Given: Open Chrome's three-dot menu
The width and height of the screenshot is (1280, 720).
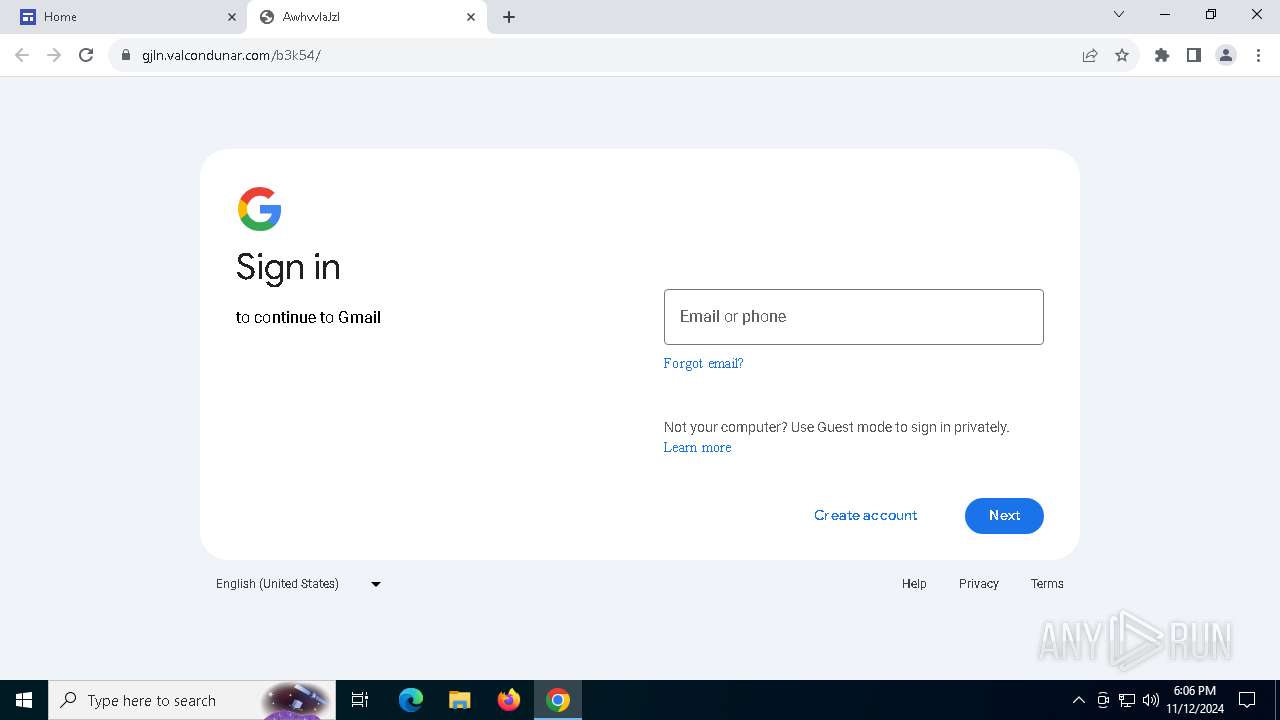Looking at the screenshot, I should 1258,55.
